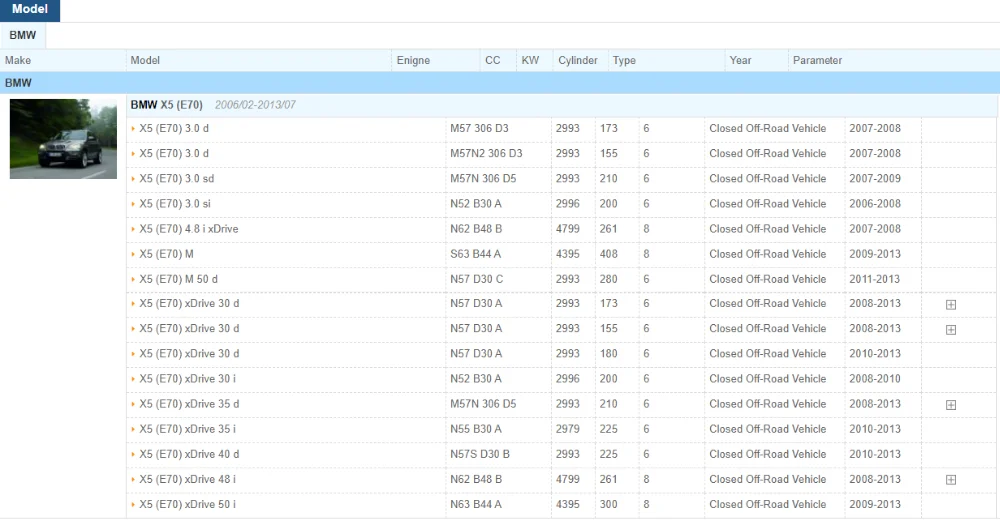Click the Model column header
Image resolution: width=1000 pixels, height=521 pixels.
[145, 60]
